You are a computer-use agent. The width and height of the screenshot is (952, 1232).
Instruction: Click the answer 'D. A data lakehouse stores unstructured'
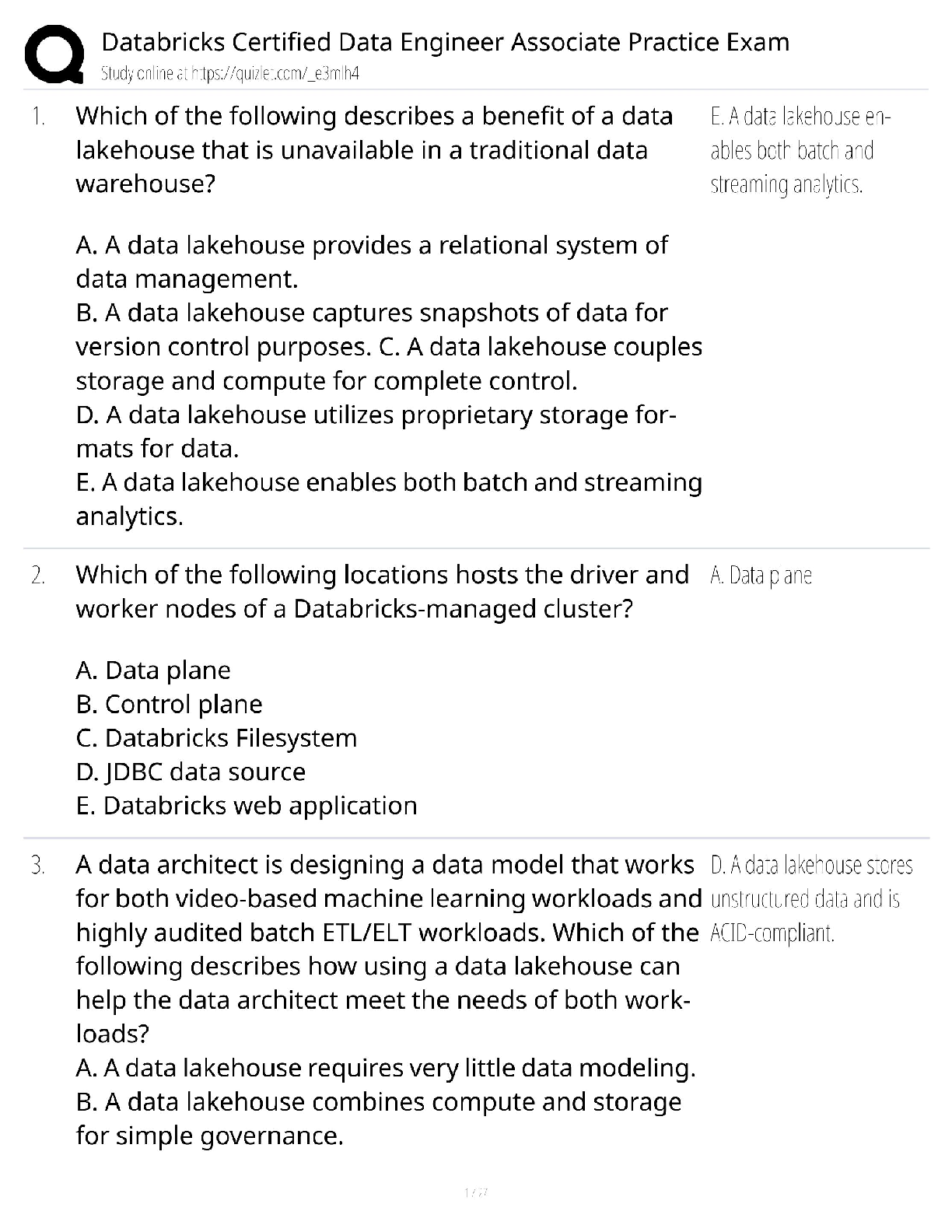click(811, 898)
